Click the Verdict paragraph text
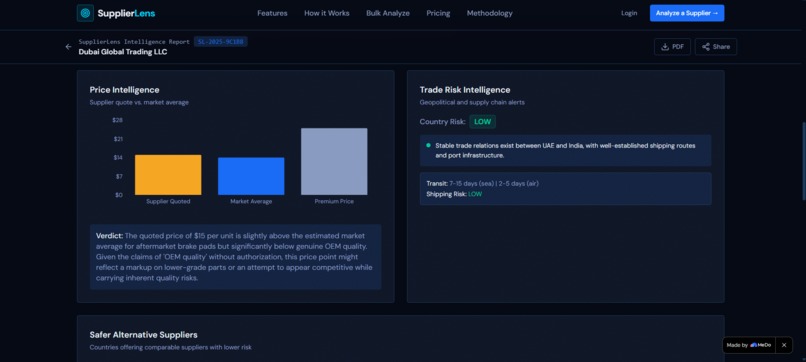The width and height of the screenshot is (806, 362). click(235, 257)
